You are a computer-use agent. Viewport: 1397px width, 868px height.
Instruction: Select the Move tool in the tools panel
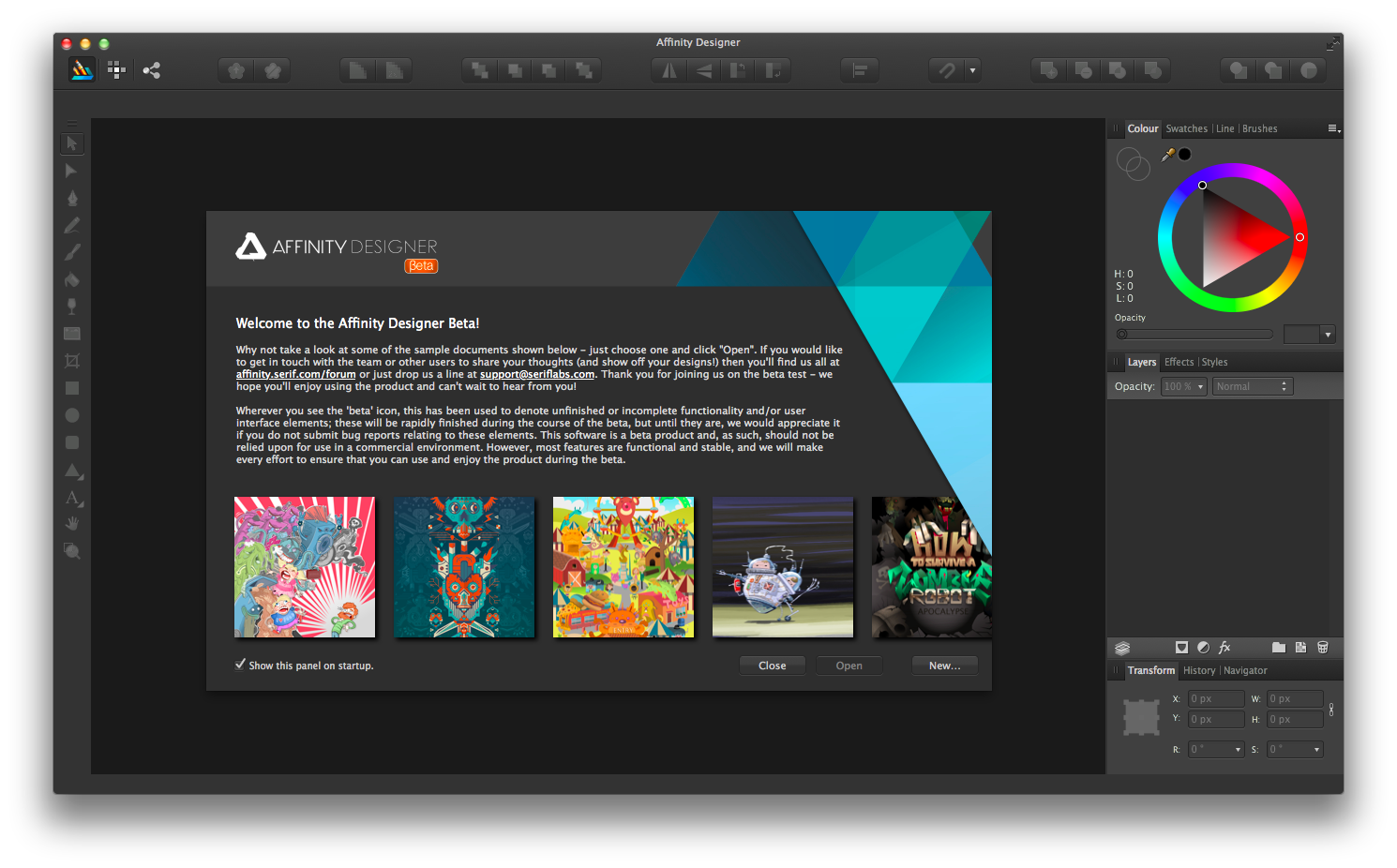point(71,143)
